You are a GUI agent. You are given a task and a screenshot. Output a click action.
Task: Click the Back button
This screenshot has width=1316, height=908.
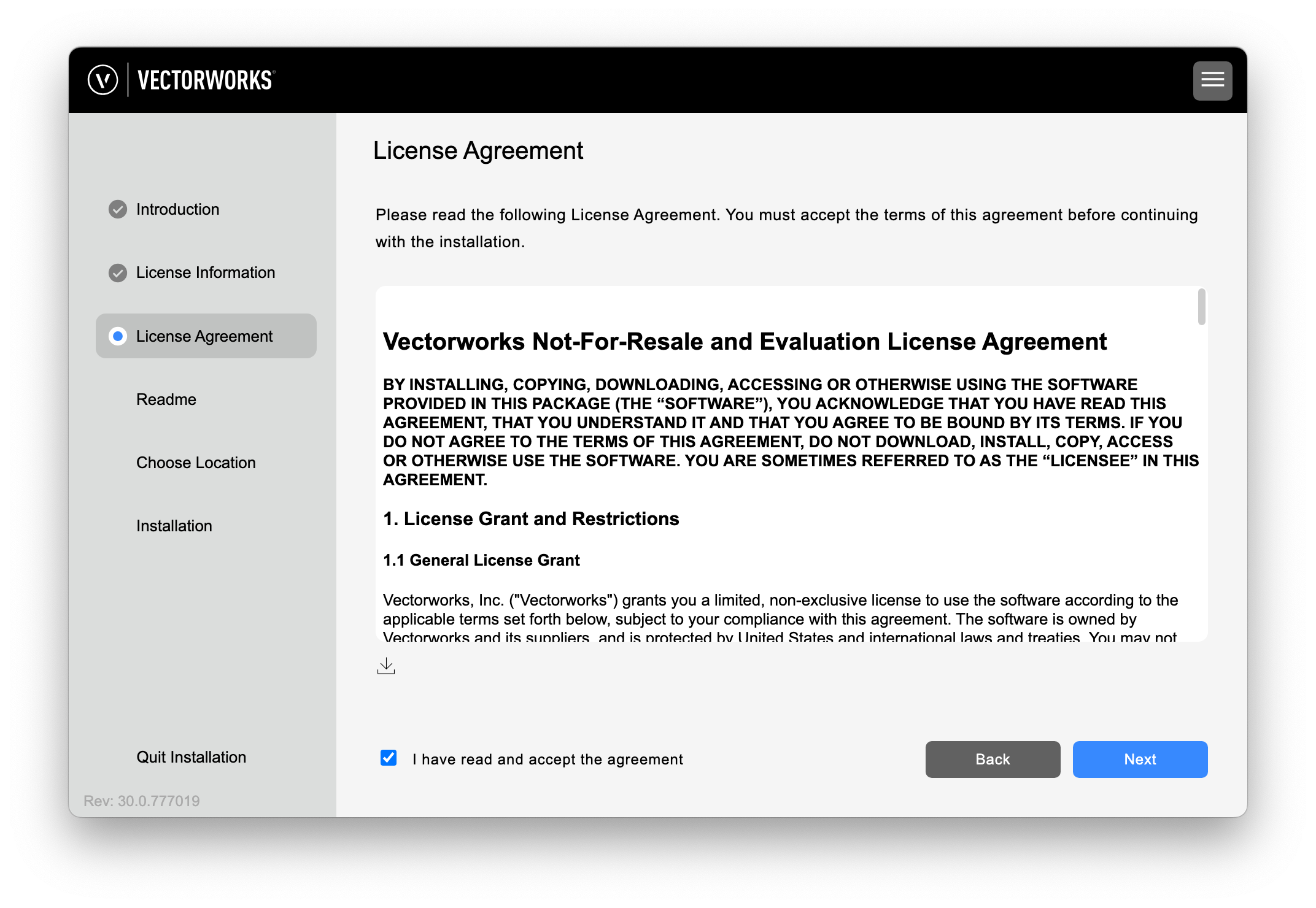click(993, 760)
